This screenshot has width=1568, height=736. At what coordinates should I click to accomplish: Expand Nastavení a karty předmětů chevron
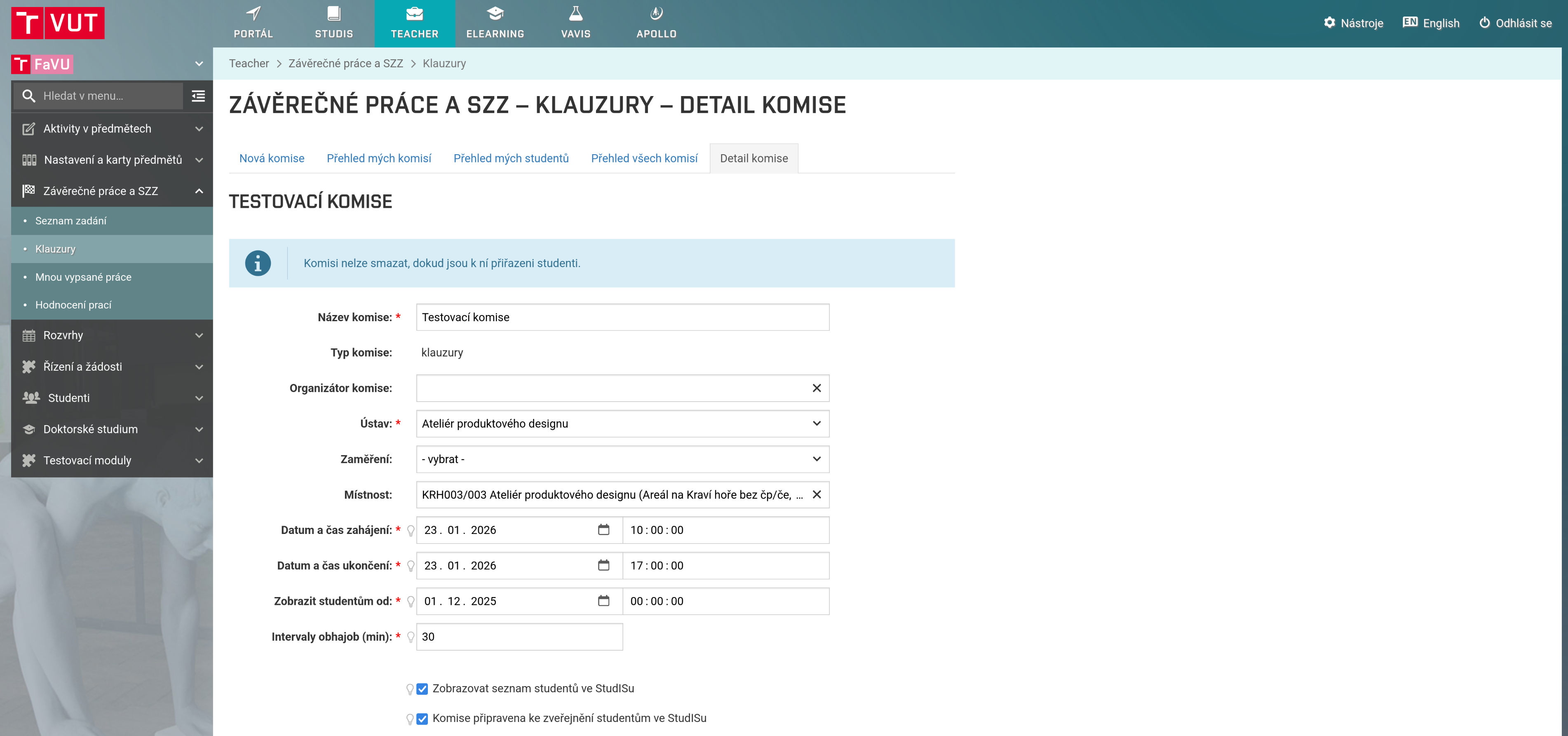[x=199, y=160]
